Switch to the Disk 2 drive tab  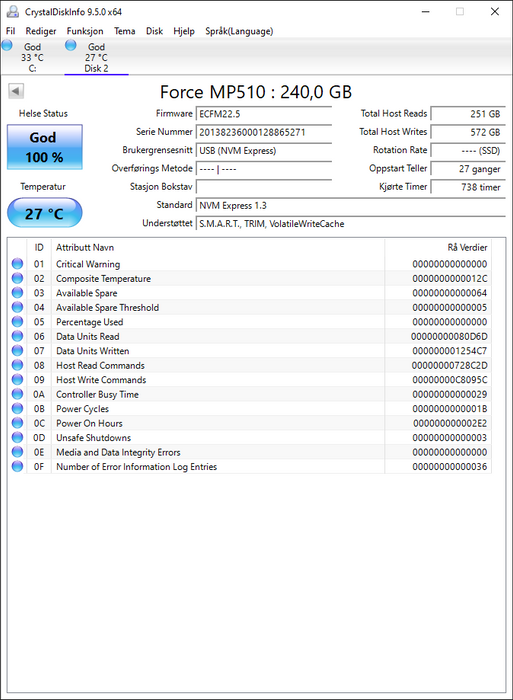96,57
